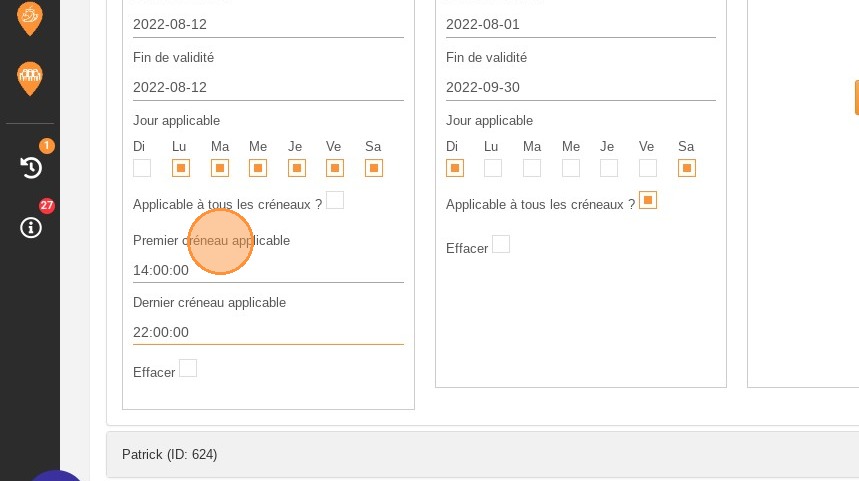Toggle Ve checkbox in right card

click(x=648, y=168)
